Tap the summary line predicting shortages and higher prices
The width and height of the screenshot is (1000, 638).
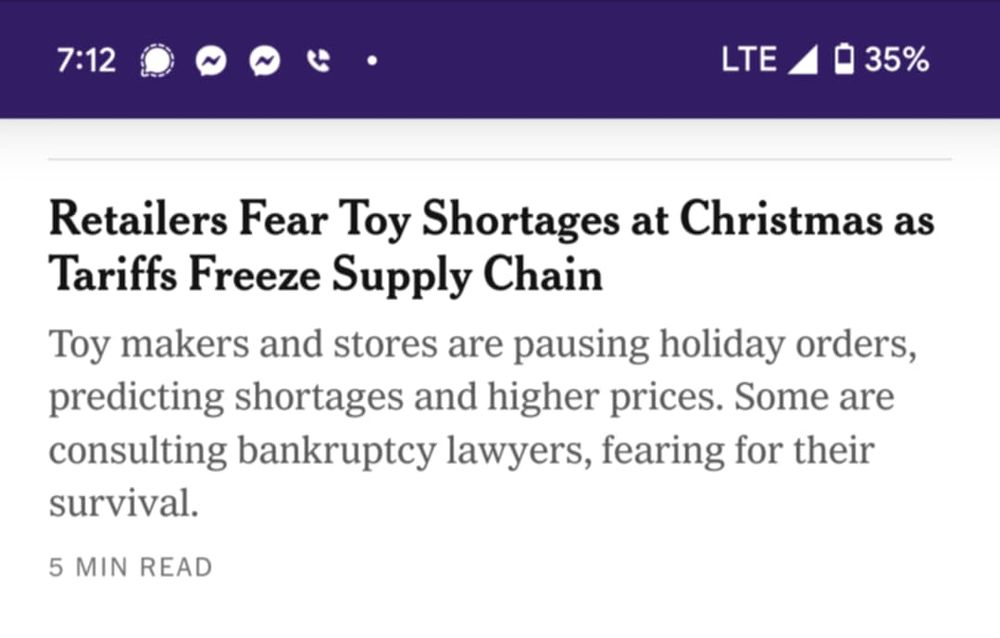pyautogui.click(x=472, y=397)
